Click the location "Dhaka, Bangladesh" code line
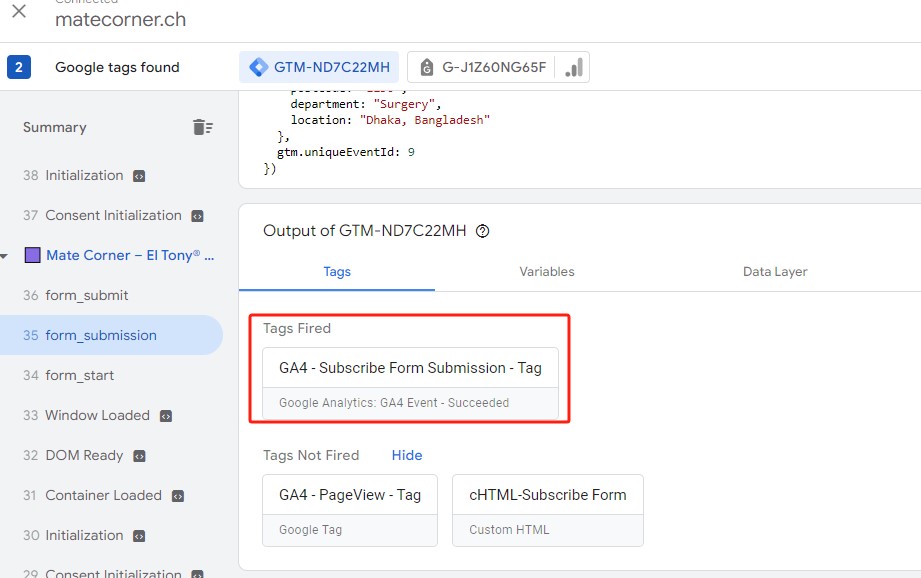This screenshot has width=921, height=578. pos(390,120)
